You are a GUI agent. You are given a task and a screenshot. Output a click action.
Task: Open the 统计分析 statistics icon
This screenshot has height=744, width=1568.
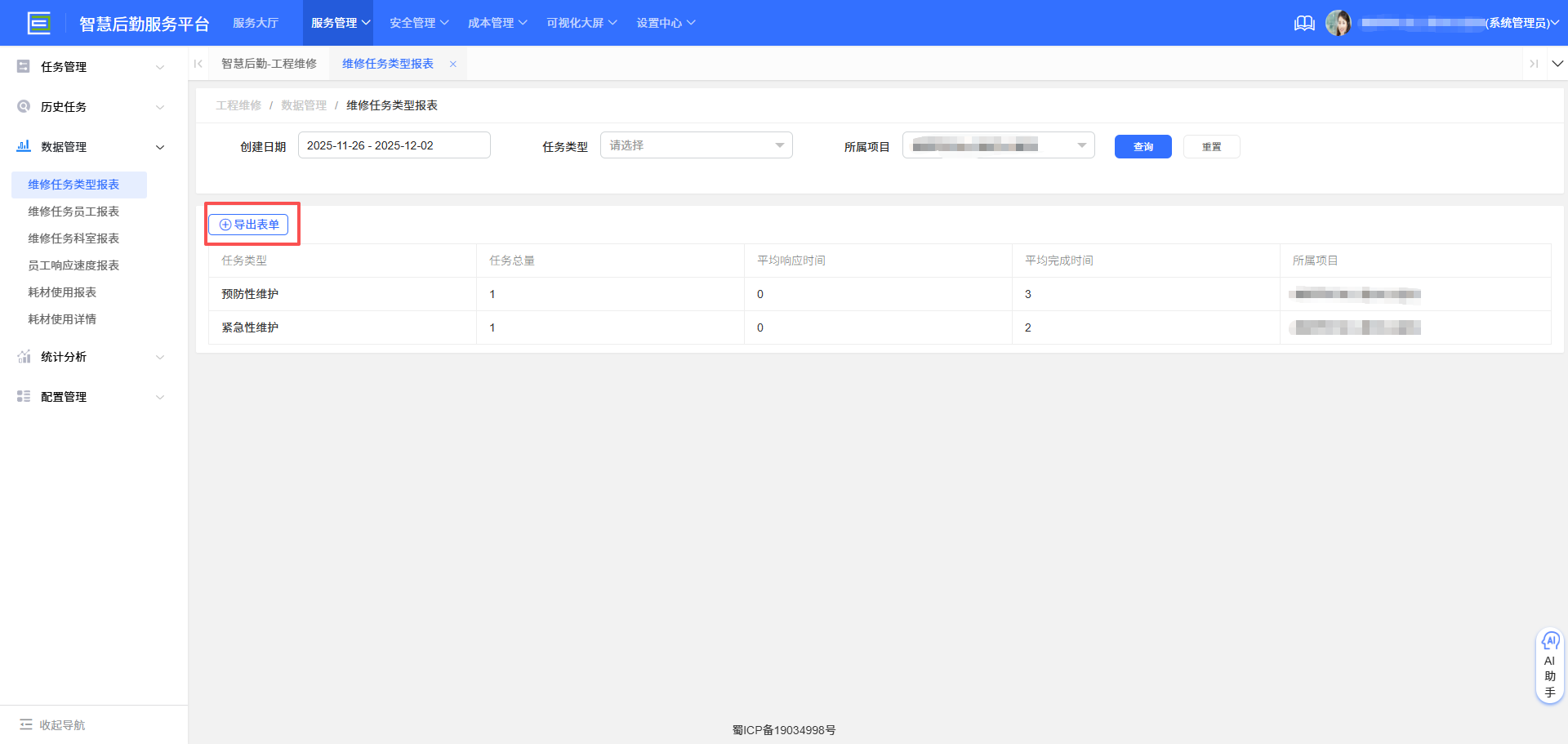(23, 357)
